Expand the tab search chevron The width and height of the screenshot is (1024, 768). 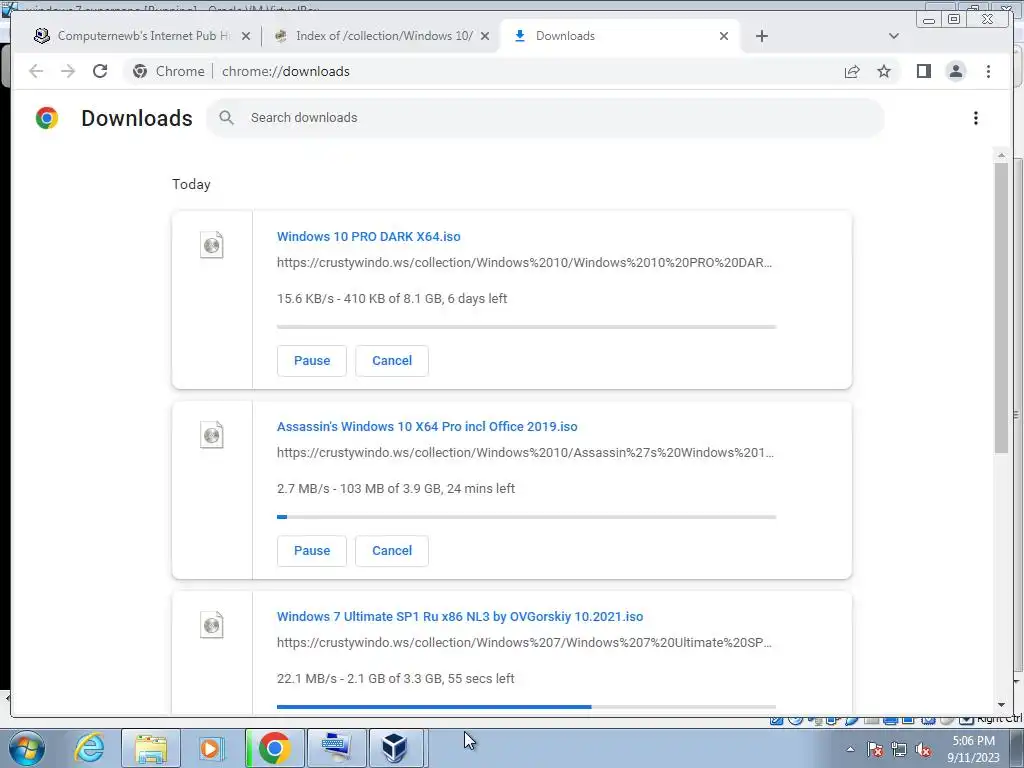pos(894,36)
